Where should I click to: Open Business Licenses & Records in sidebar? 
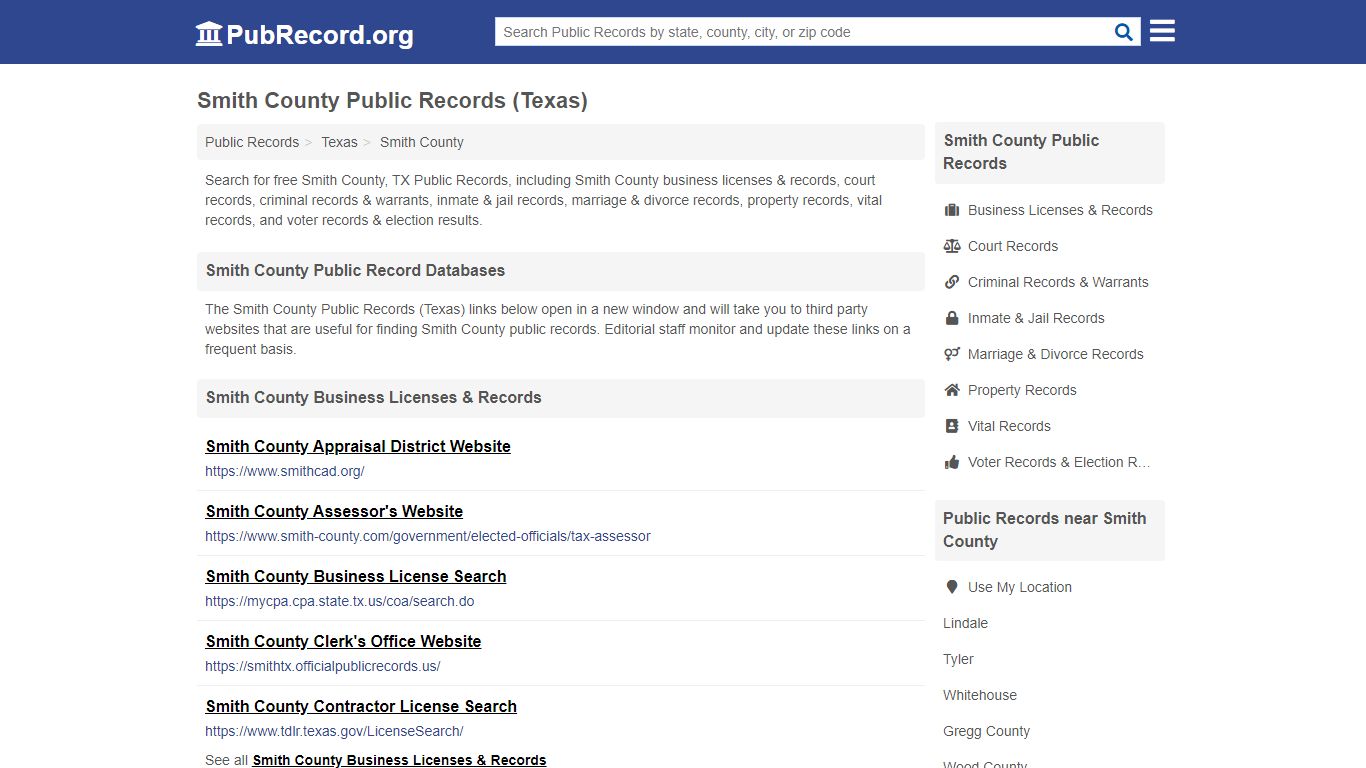pos(1060,210)
